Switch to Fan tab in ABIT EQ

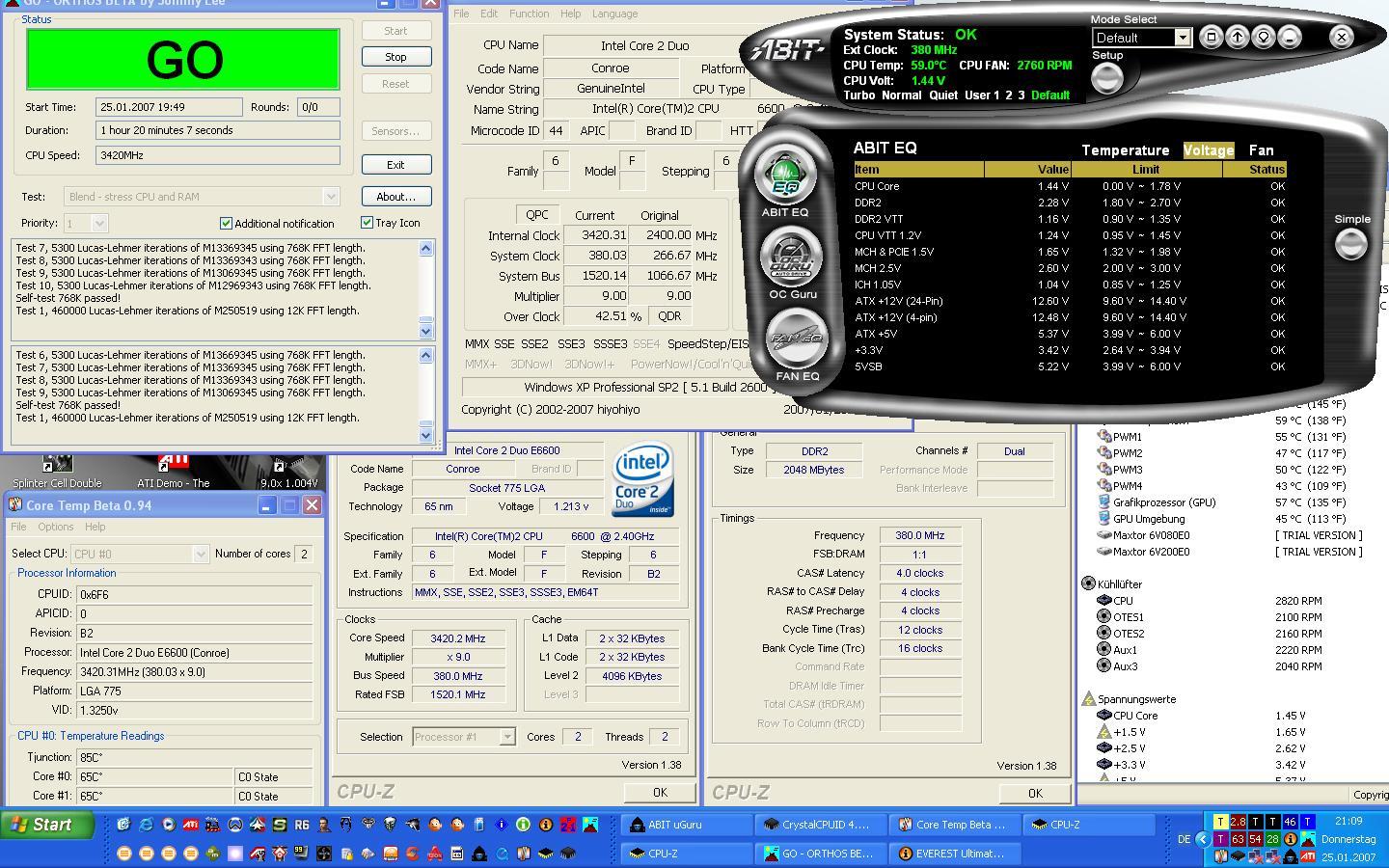point(1261,150)
